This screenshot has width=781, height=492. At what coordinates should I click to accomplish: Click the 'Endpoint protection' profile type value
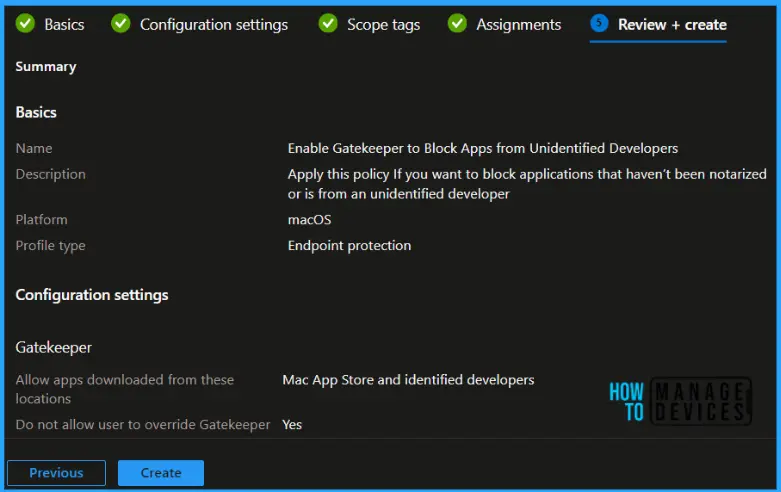(x=349, y=246)
